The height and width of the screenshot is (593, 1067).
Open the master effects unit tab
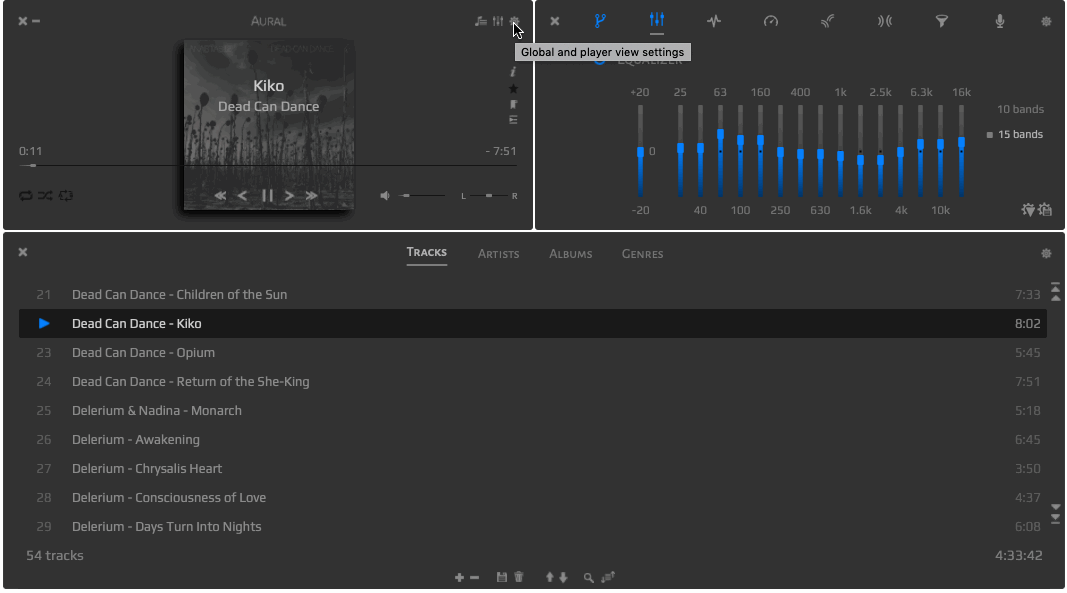click(x=600, y=21)
